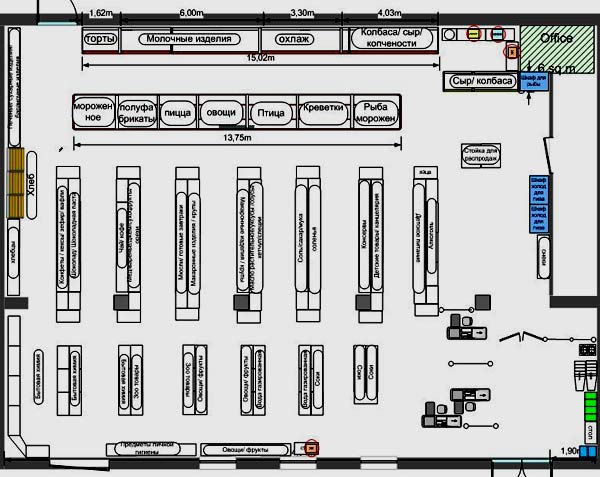Click the yellow circled equipment icon near Office
The height and width of the screenshot is (477, 600).
[x=475, y=34]
